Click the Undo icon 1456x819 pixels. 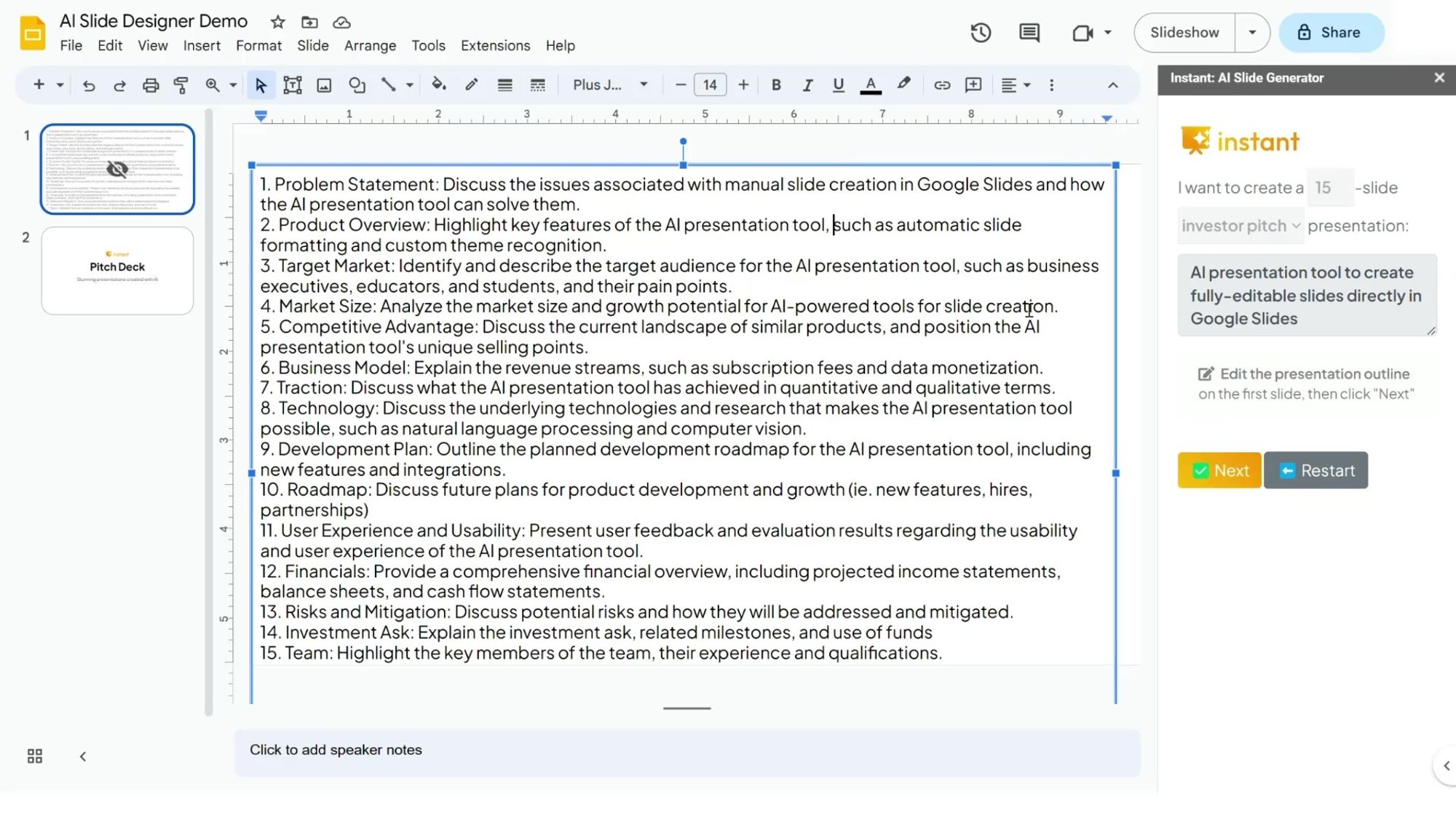(89, 84)
